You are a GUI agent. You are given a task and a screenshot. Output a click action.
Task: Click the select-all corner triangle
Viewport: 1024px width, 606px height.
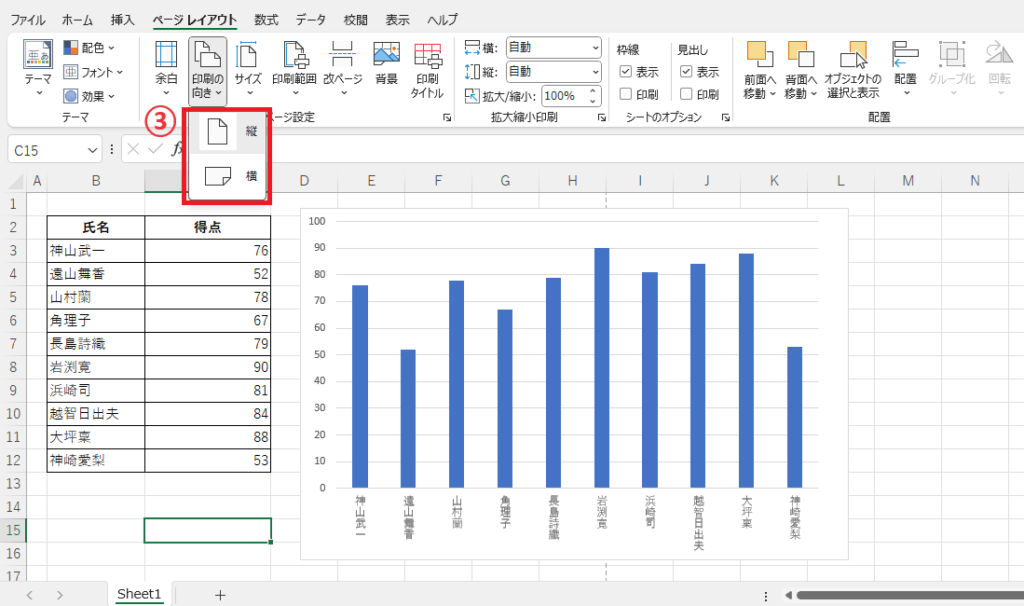(16, 181)
